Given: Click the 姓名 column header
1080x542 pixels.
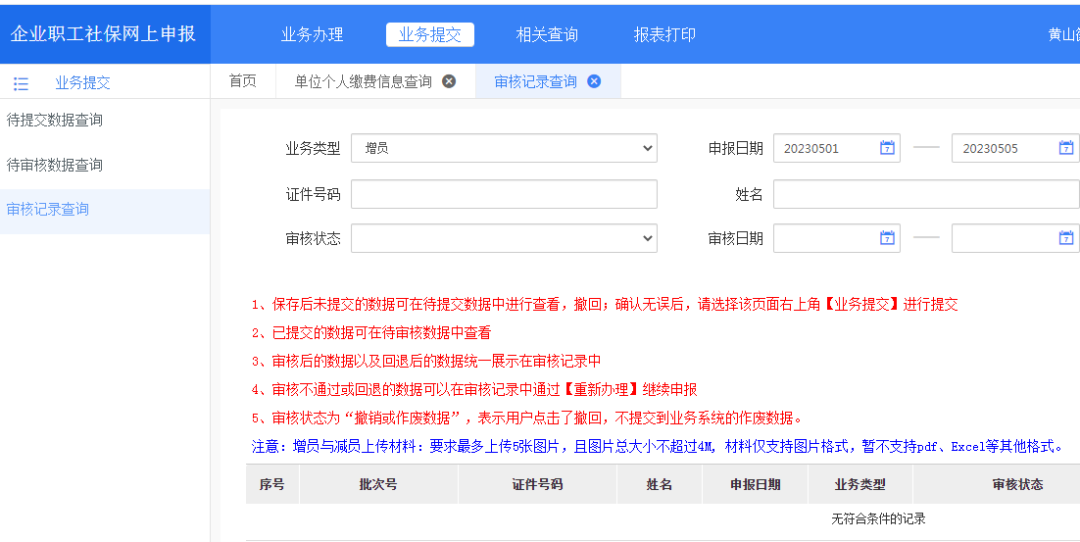Looking at the screenshot, I should tap(659, 484).
